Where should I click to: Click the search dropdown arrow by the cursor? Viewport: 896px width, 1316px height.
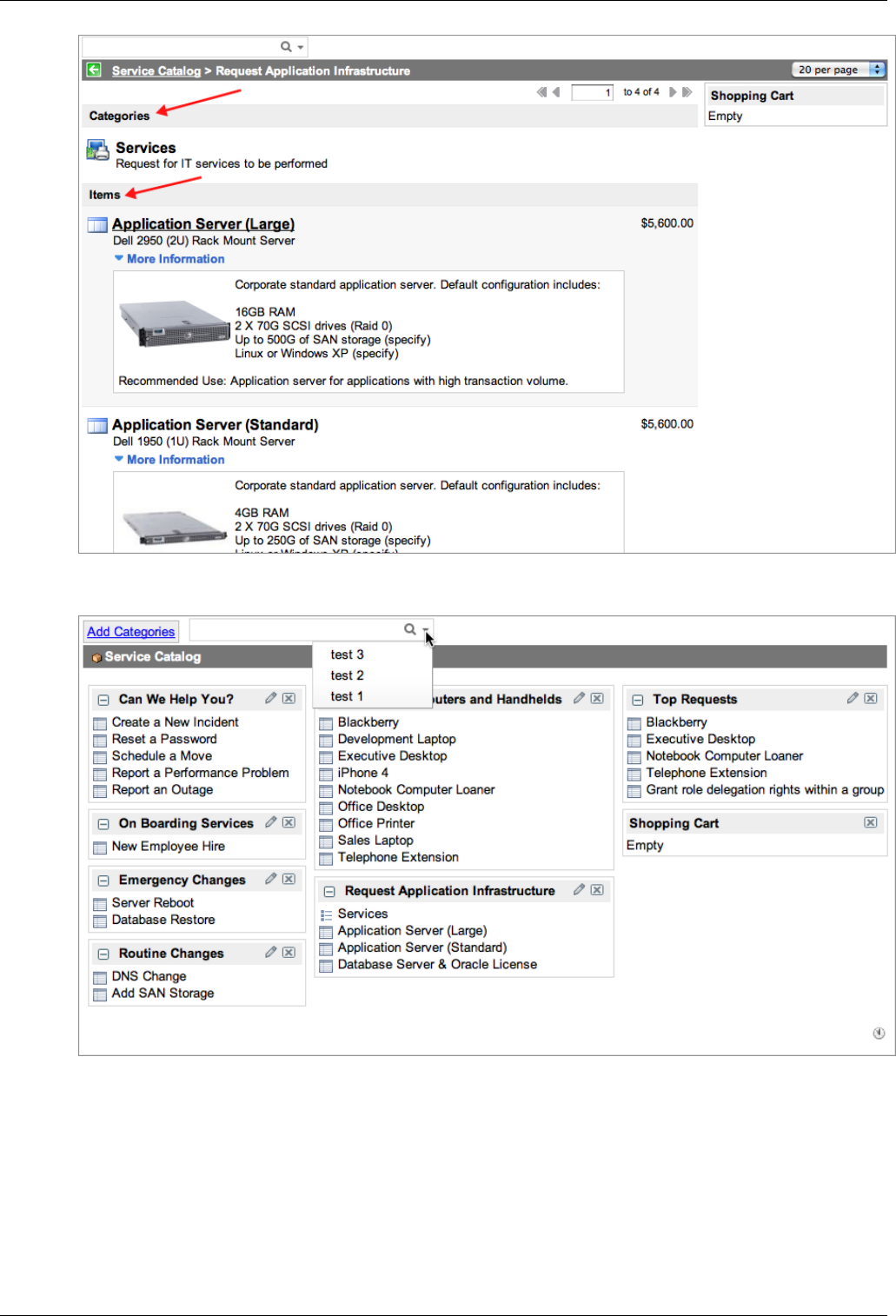[x=426, y=630]
